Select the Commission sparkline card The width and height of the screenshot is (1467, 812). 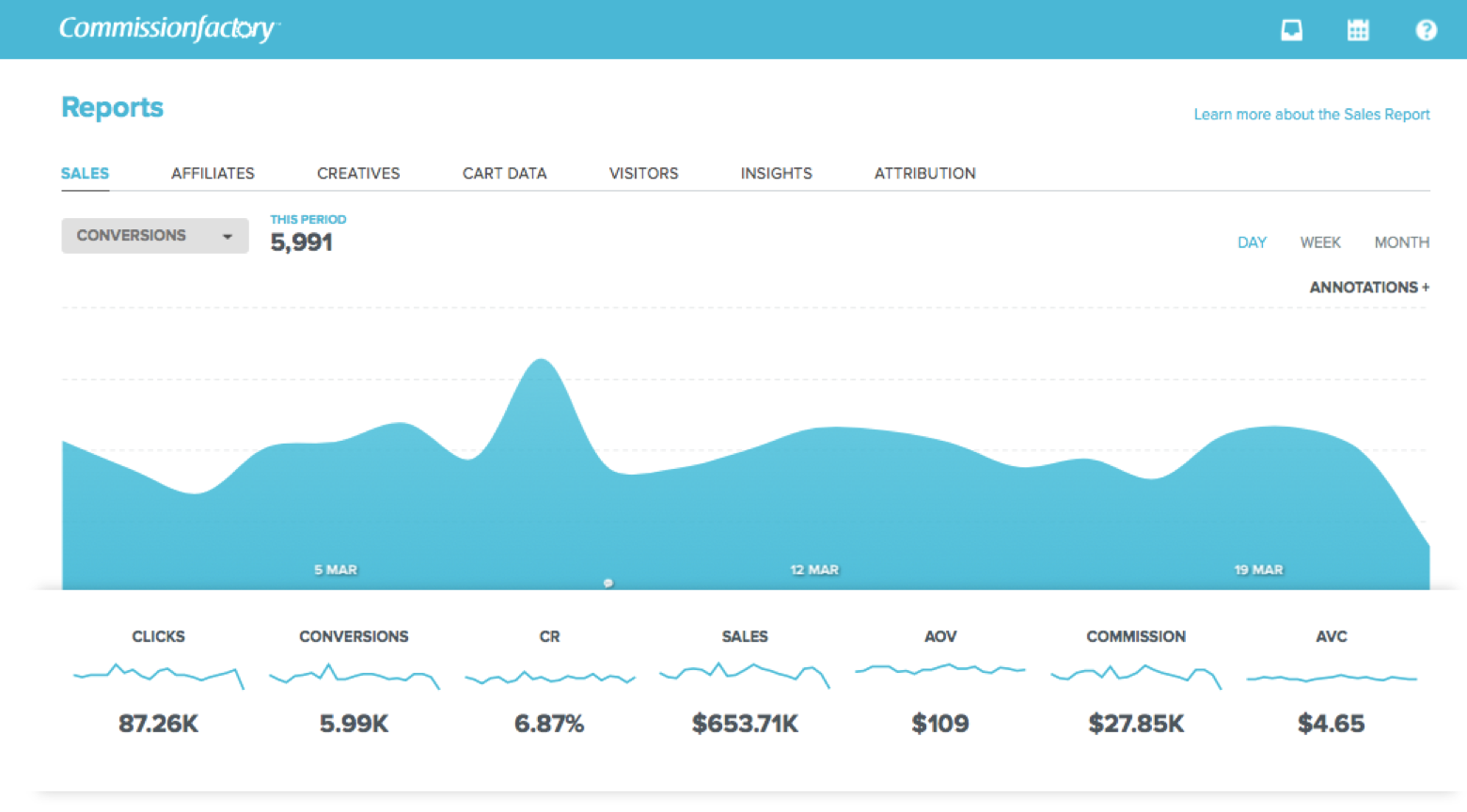click(x=1136, y=681)
